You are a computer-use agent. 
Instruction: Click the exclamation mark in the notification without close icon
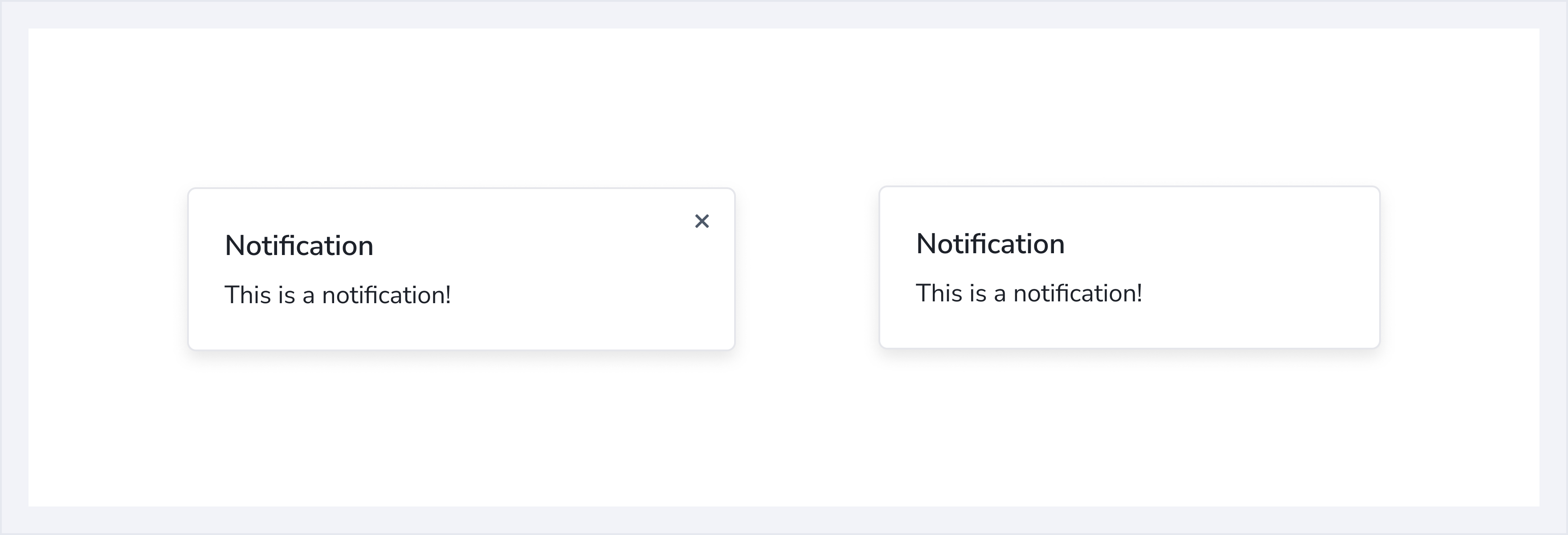[1139, 293]
